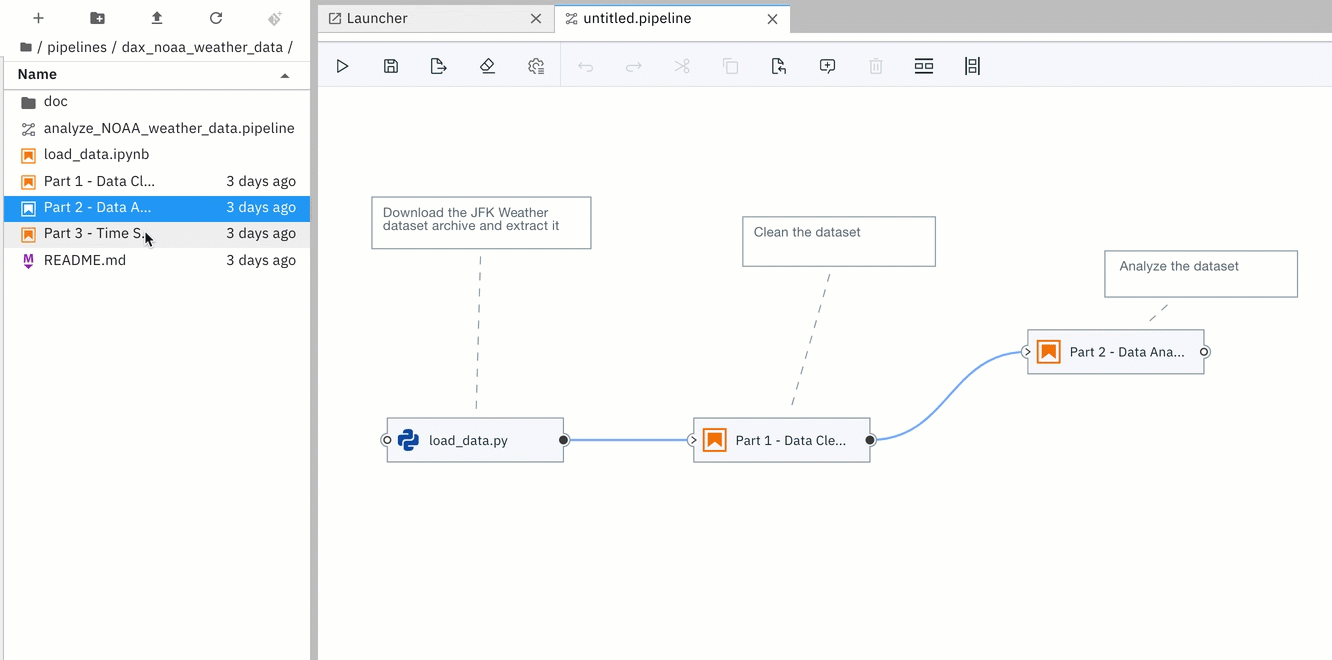Click the copy icon in toolbar

click(x=731, y=66)
